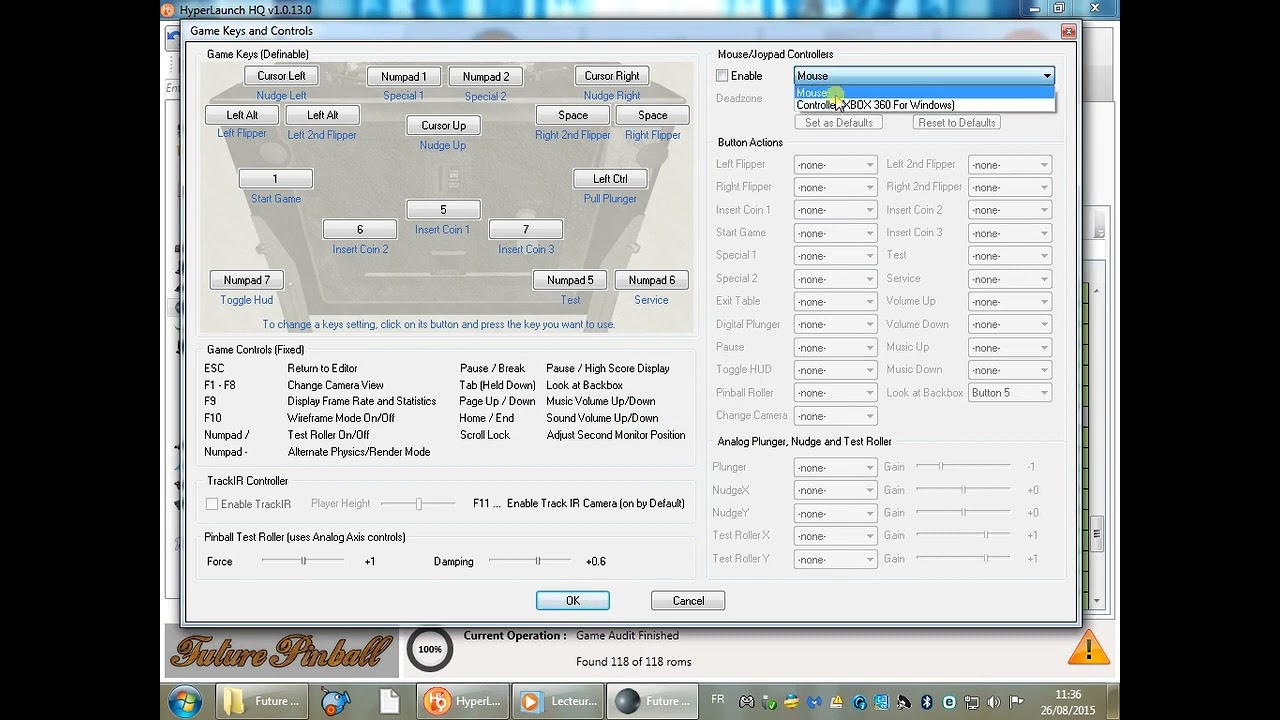Open the Left Flipper button action dropdown
Viewport: 1280px width, 720px height.
point(835,165)
